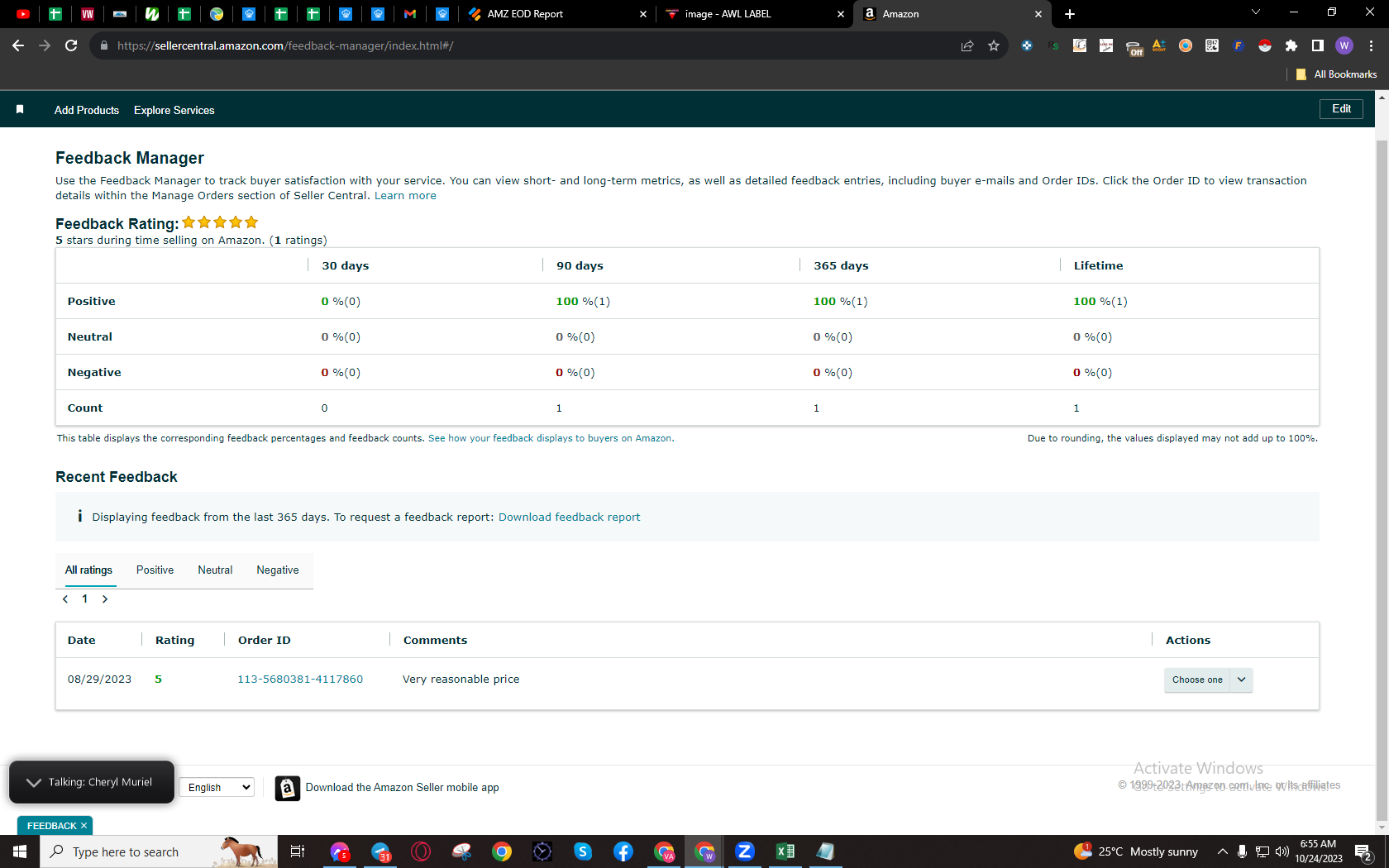
Task: Close the AMZ EOD Report tab
Action: (x=643, y=14)
